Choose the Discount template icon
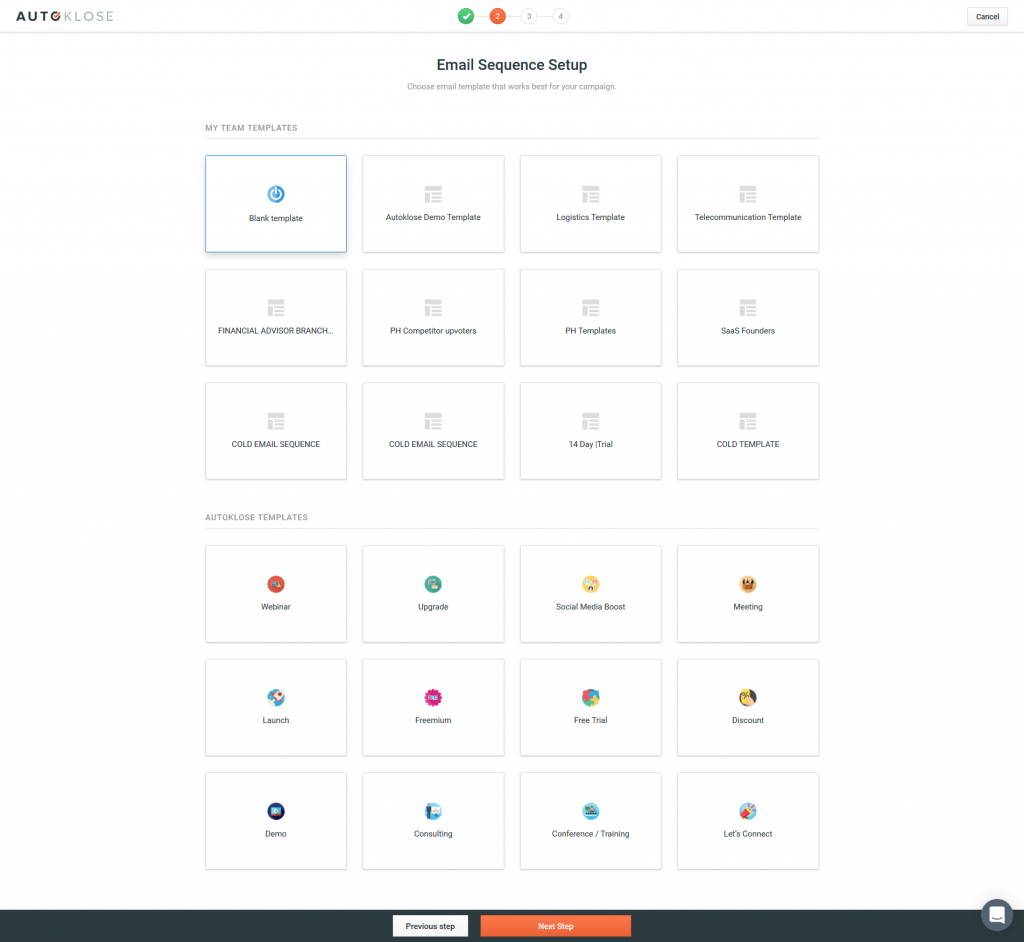 click(748, 698)
